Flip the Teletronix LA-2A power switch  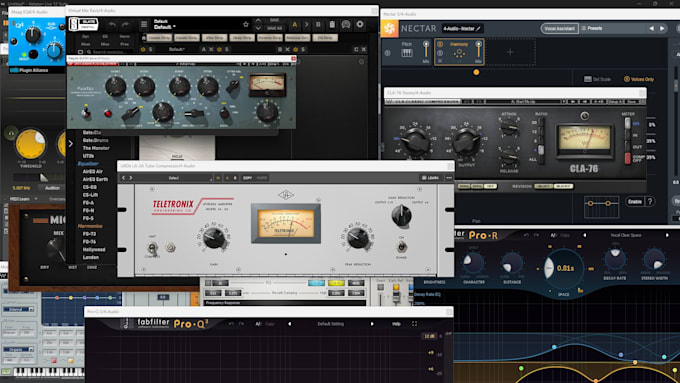point(401,246)
